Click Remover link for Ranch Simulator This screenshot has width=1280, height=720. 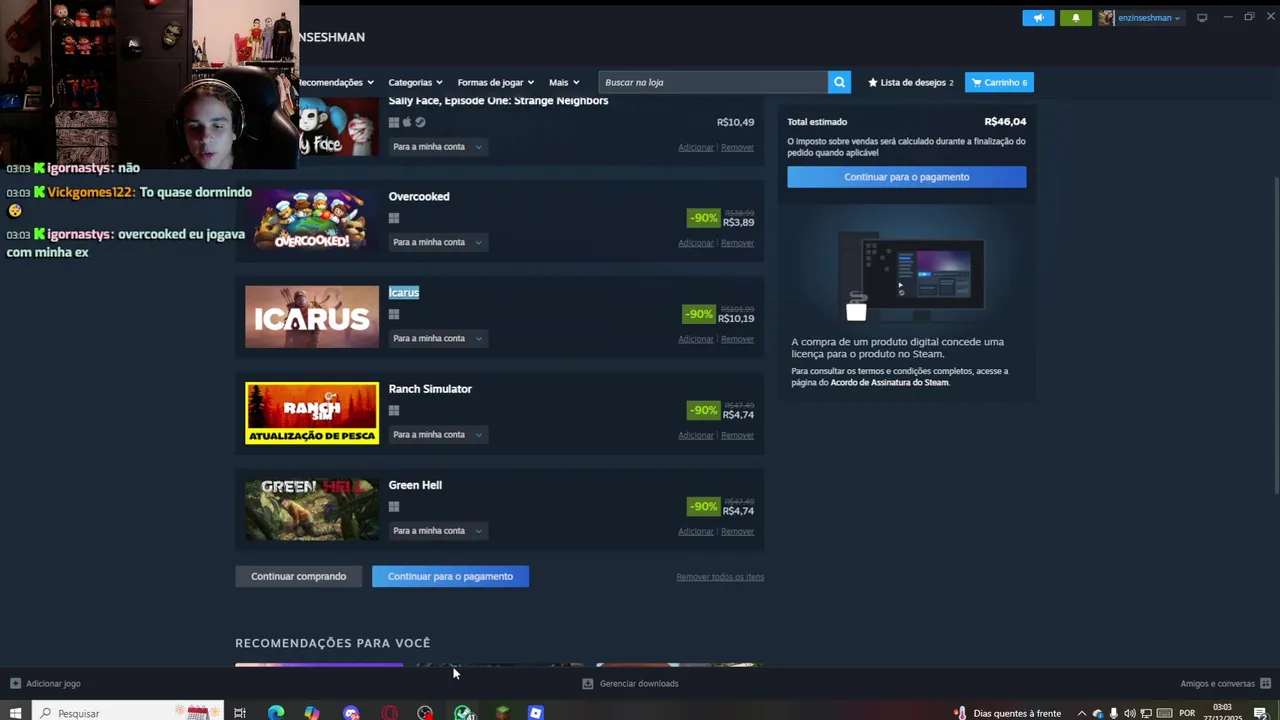(x=737, y=435)
